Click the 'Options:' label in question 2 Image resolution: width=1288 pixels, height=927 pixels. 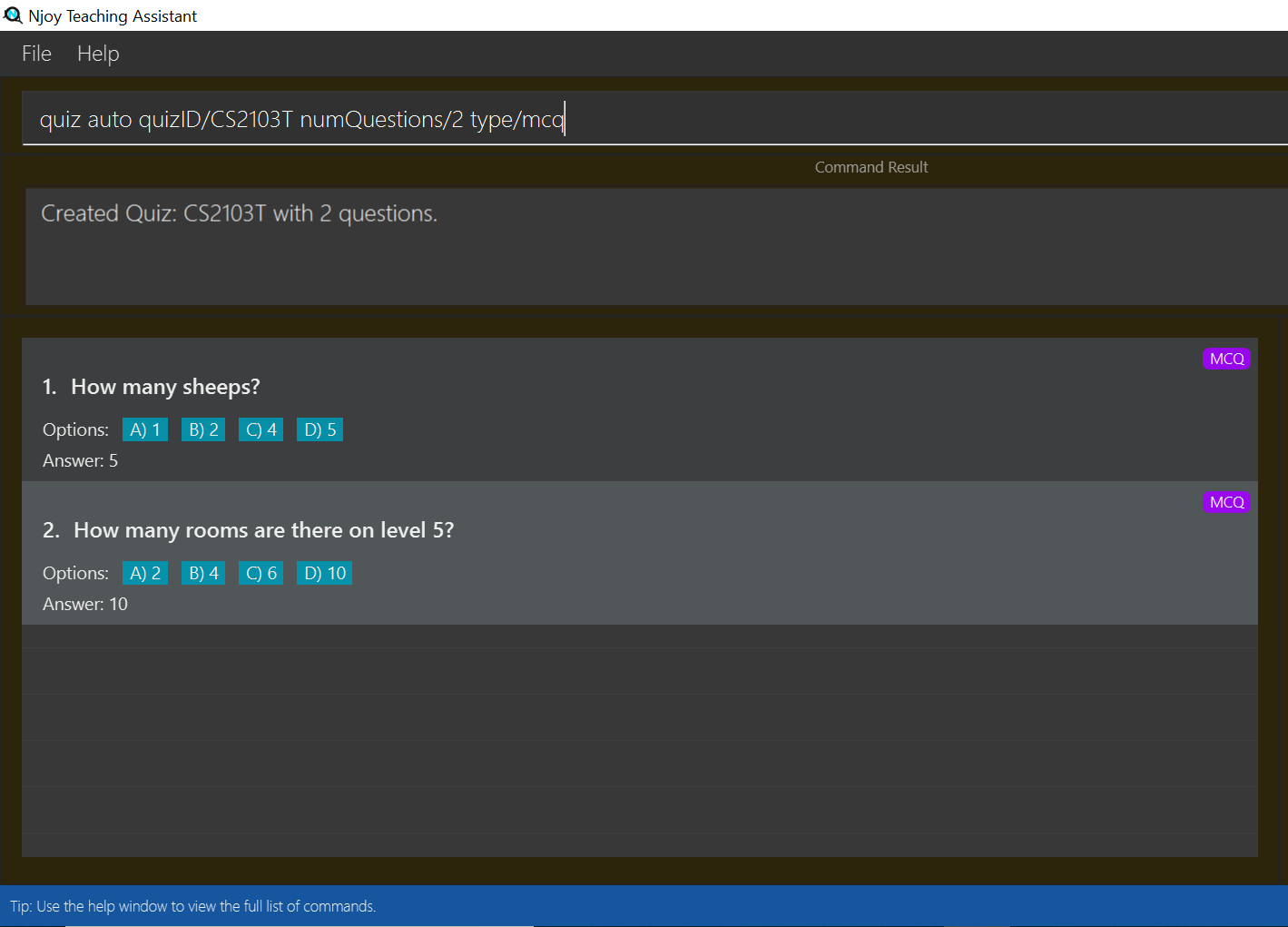tap(75, 573)
